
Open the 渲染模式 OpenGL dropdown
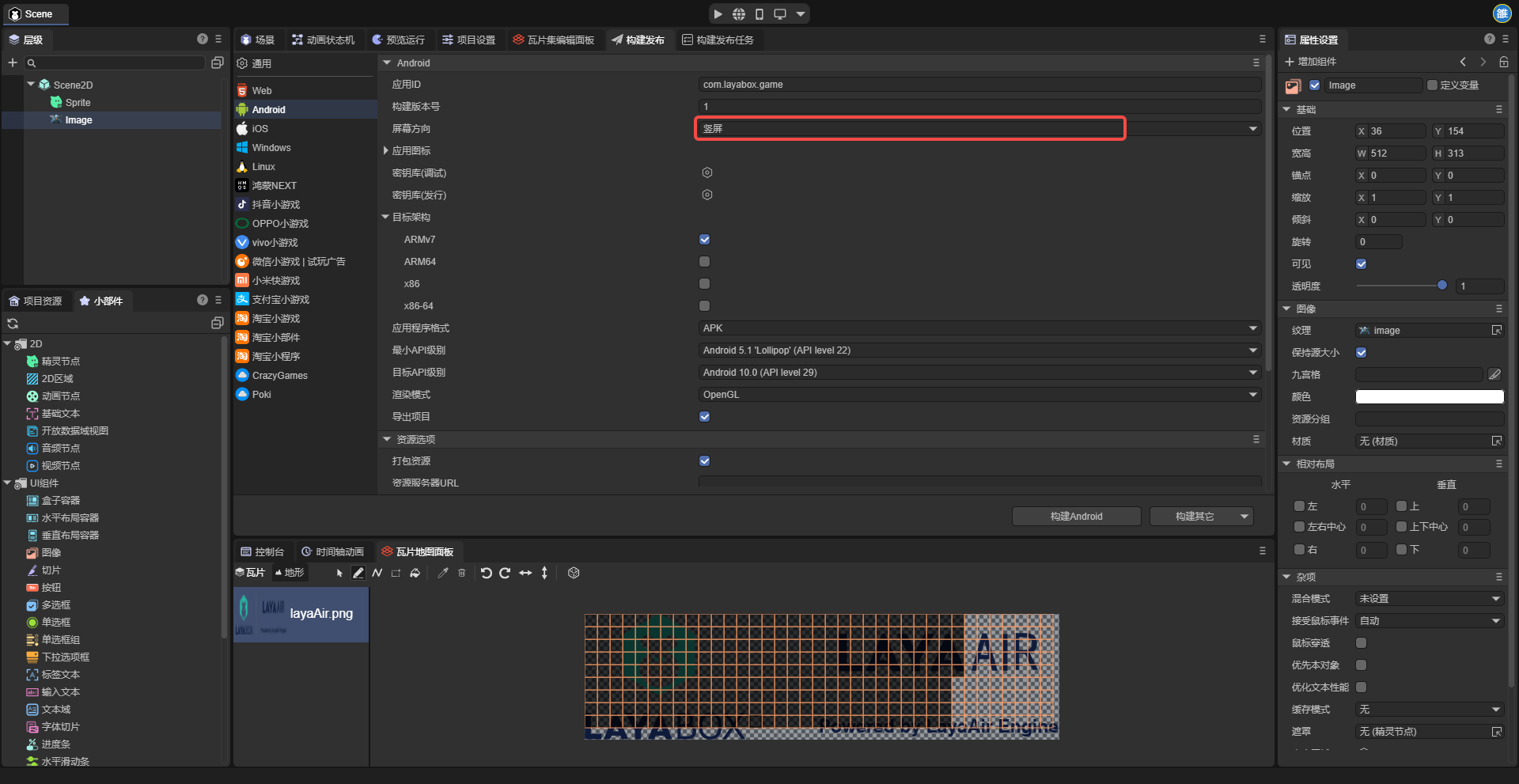coord(979,395)
